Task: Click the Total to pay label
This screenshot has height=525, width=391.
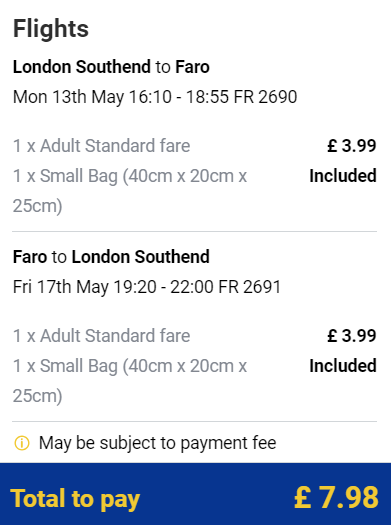Action: (x=75, y=499)
